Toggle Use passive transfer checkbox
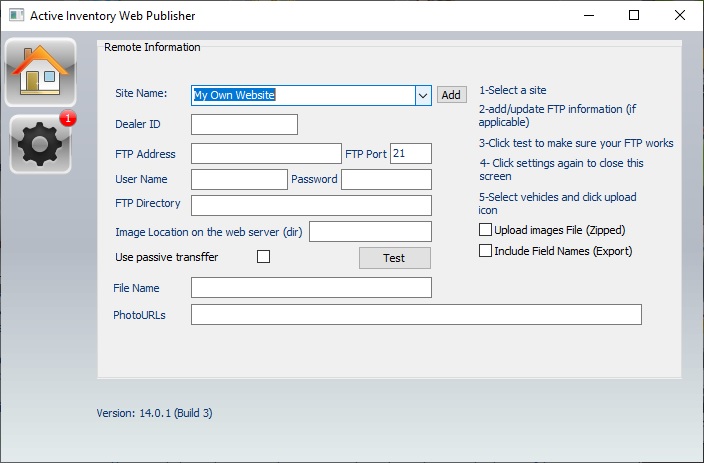The width and height of the screenshot is (704, 463). pyautogui.click(x=264, y=257)
